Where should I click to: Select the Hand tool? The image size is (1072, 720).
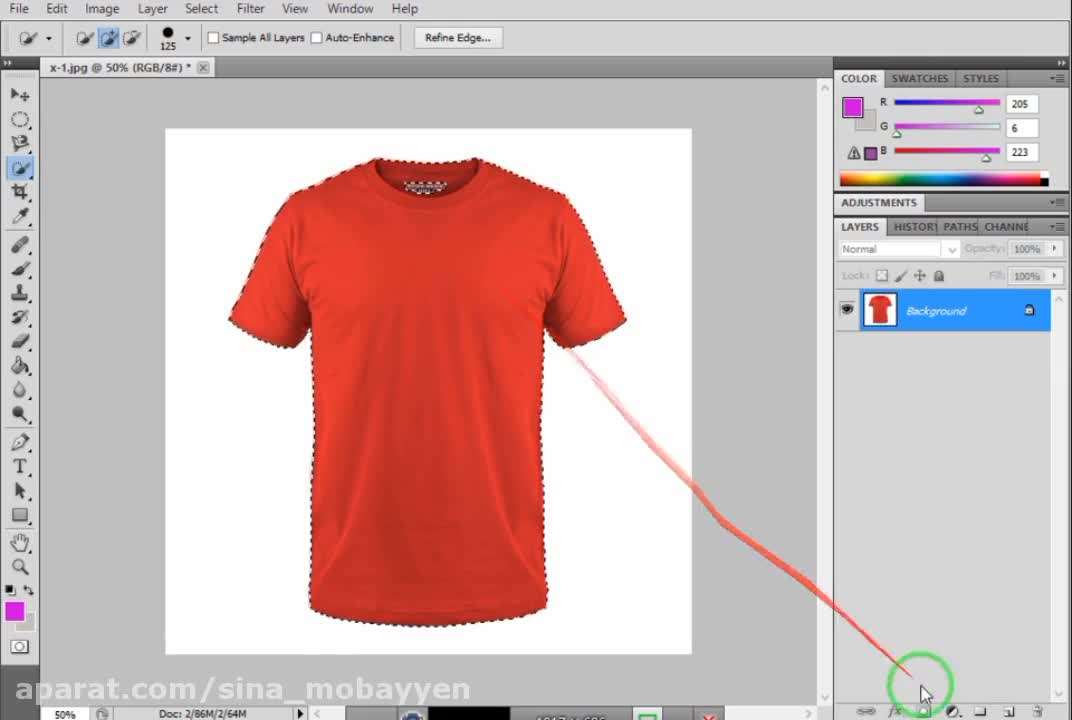(x=20, y=543)
